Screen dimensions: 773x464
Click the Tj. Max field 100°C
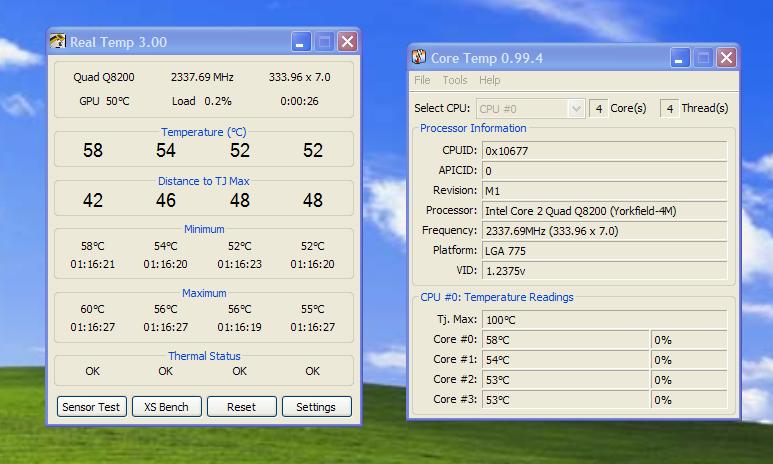coord(604,320)
